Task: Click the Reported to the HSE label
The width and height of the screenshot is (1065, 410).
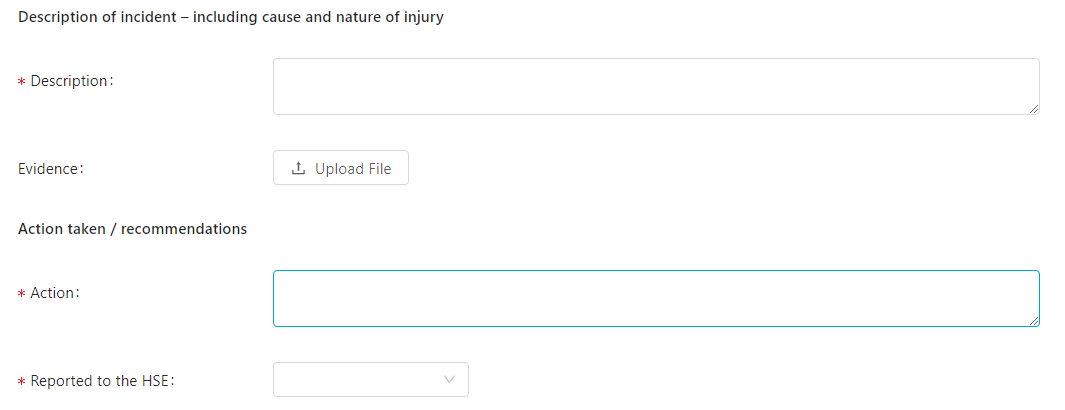Action: 103,381
